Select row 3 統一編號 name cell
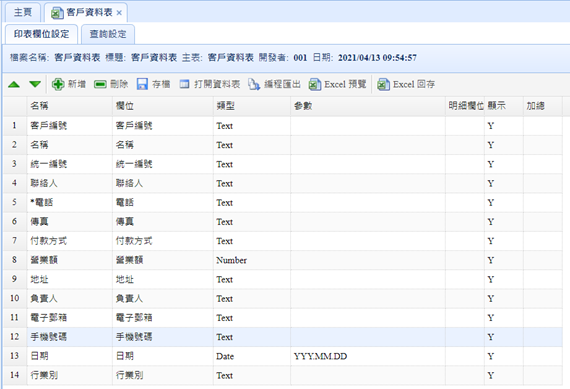The height and width of the screenshot is (389, 570). 70,164
